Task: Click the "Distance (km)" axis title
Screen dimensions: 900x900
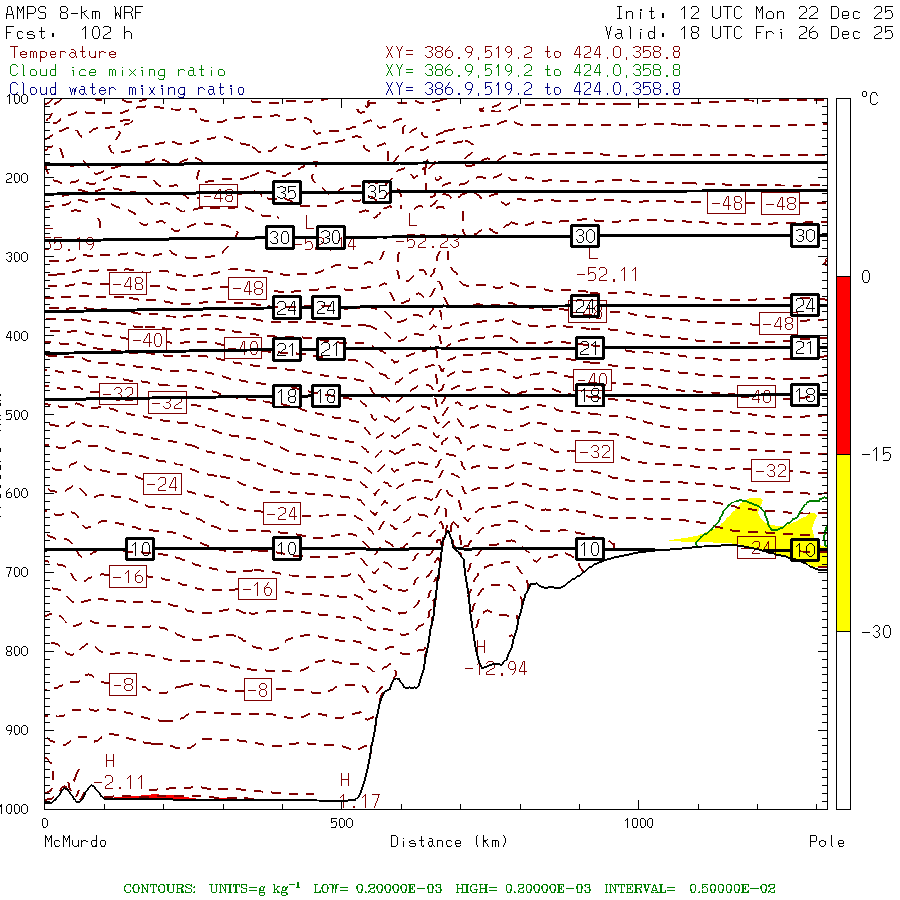Action: (x=449, y=842)
